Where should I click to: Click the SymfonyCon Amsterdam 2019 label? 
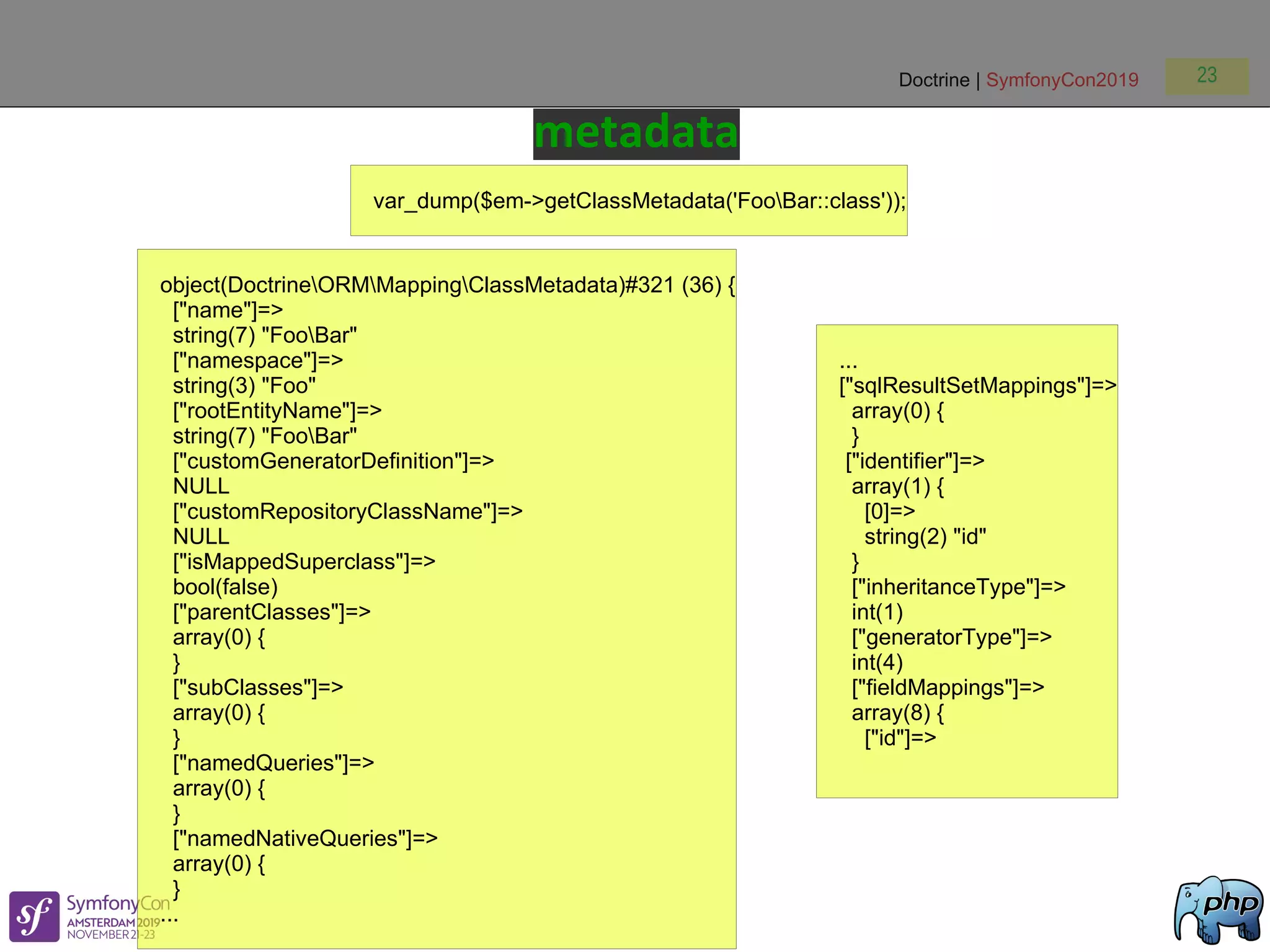118,917
